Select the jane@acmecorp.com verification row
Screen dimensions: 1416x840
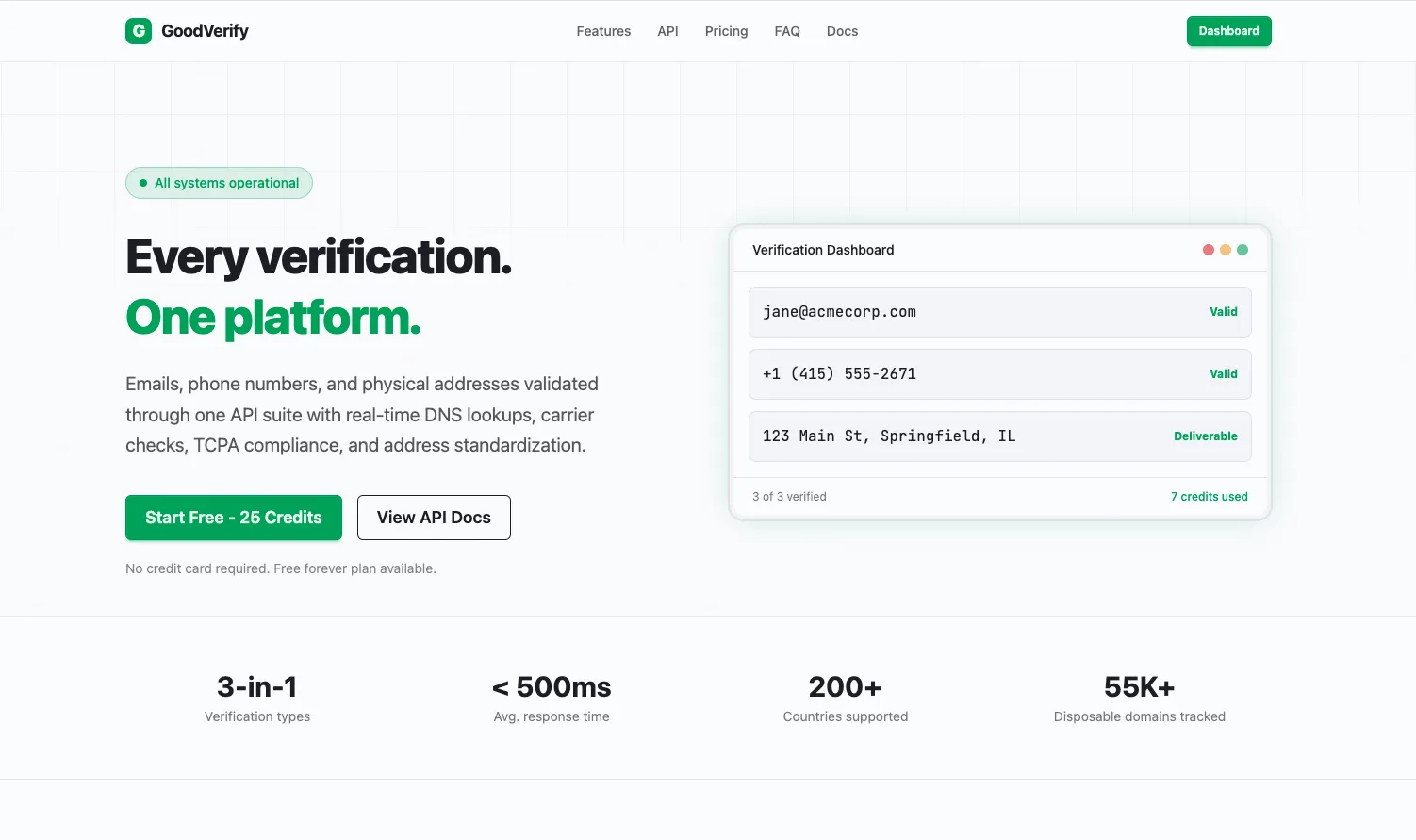click(x=999, y=311)
